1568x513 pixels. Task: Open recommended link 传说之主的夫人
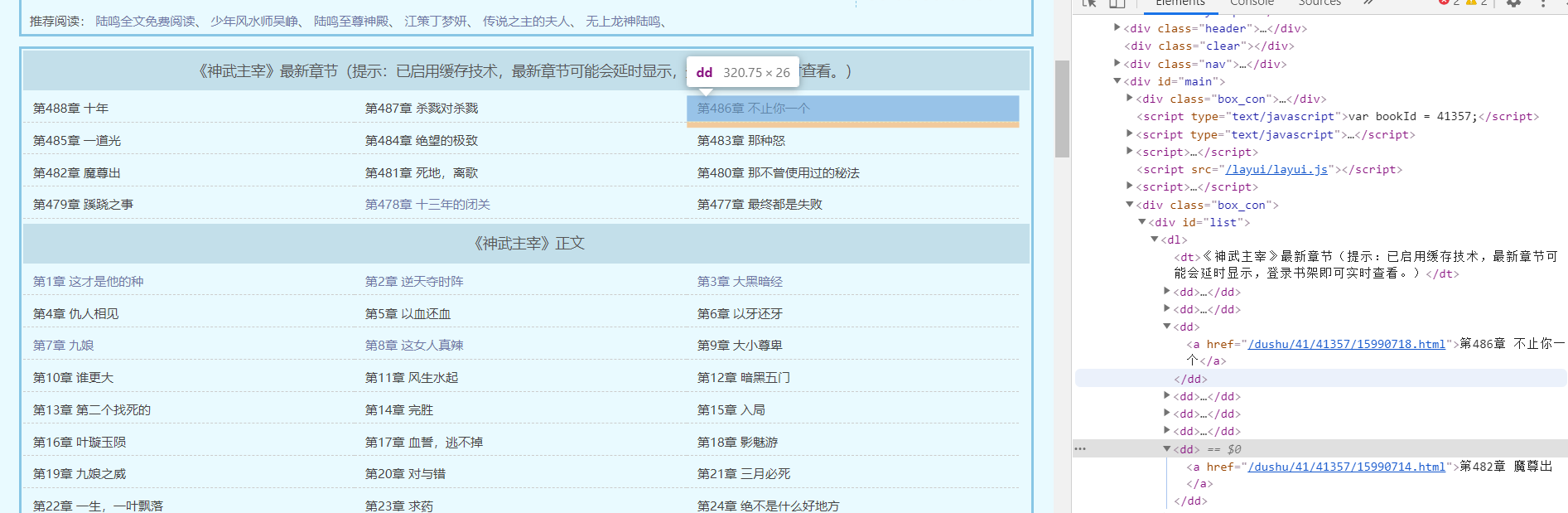527,22
